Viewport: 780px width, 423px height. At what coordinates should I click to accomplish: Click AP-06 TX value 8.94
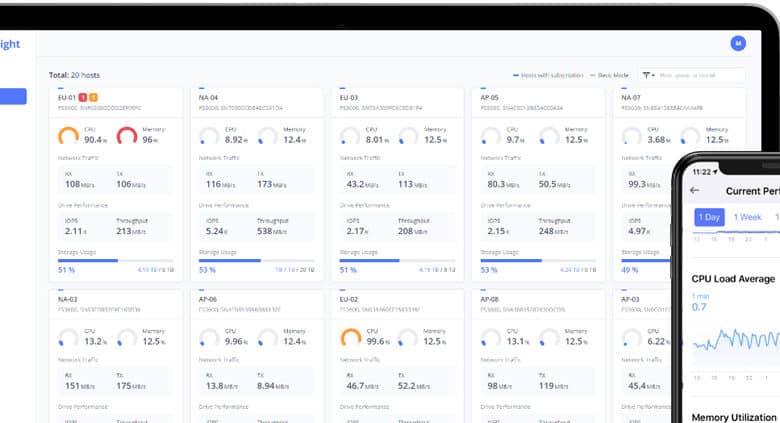pos(273,386)
